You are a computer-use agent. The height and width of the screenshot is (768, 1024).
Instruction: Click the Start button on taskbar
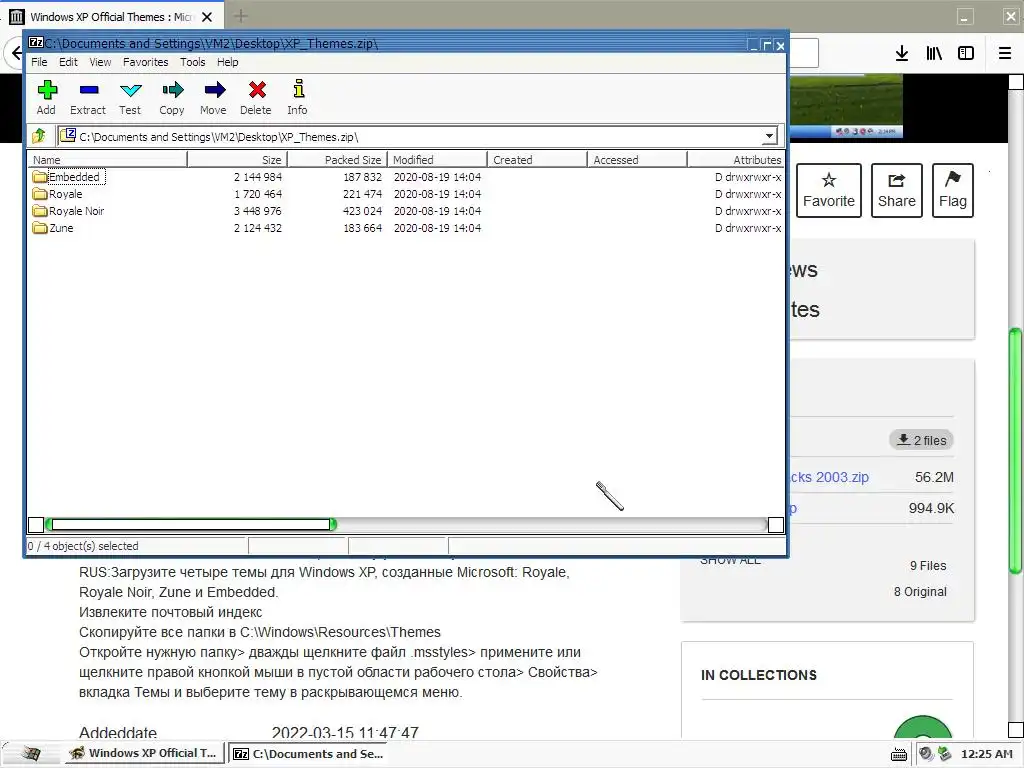click(x=30, y=754)
